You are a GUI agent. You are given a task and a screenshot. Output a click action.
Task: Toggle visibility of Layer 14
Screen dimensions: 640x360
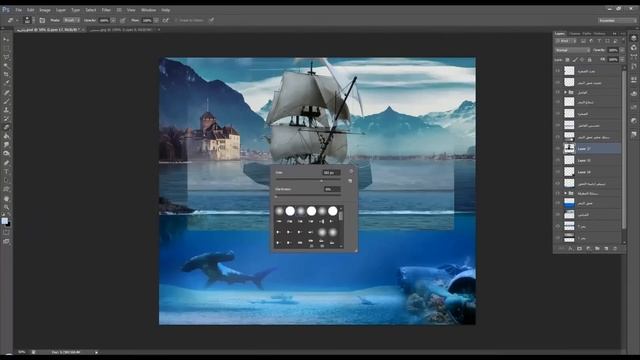pyautogui.click(x=558, y=172)
